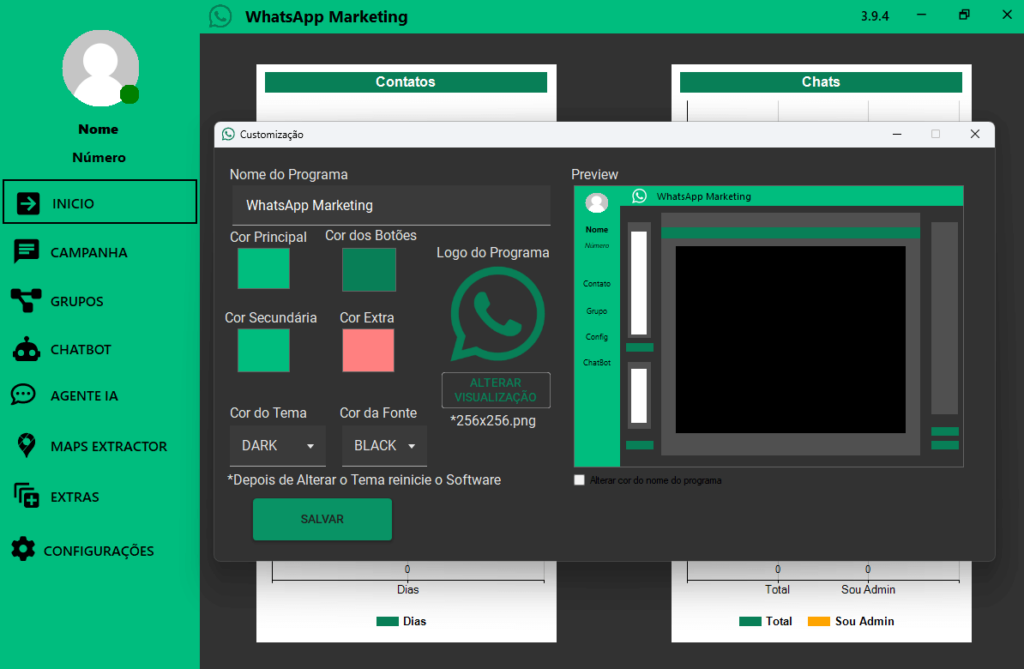This screenshot has height=669, width=1024.
Task: Select AGENTE IA in the sidebar
Action: 84,396
